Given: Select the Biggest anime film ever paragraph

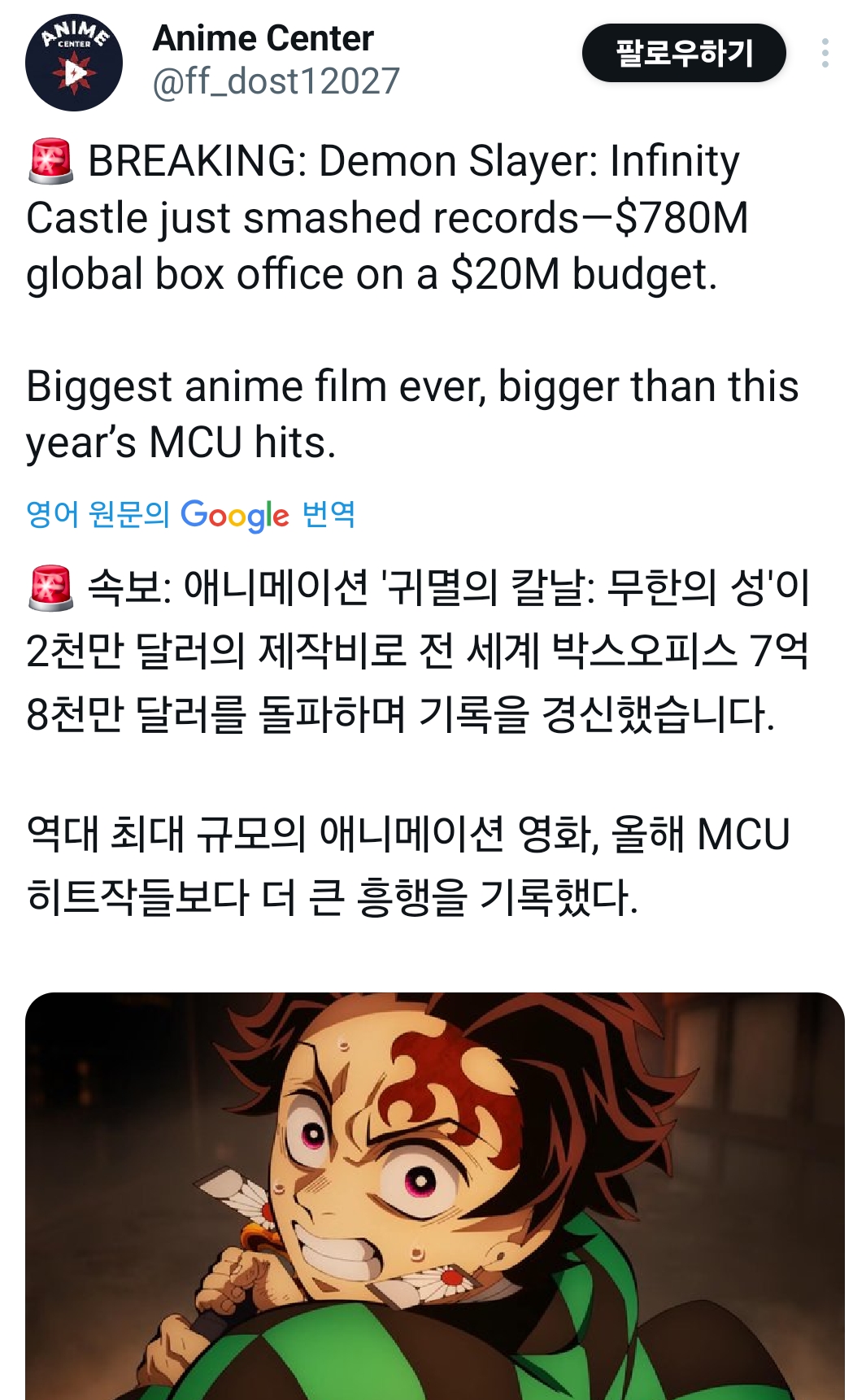Looking at the screenshot, I should coord(412,415).
